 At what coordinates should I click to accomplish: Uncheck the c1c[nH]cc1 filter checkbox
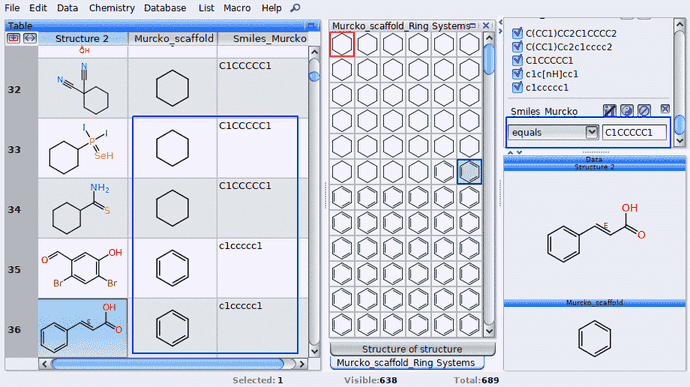point(518,74)
